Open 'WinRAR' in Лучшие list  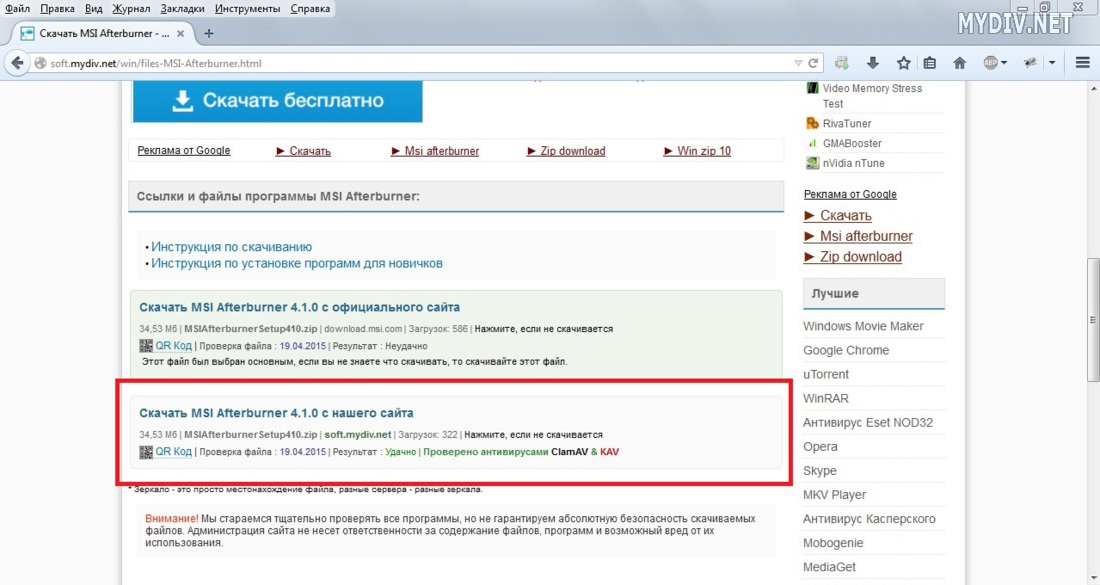pos(826,398)
